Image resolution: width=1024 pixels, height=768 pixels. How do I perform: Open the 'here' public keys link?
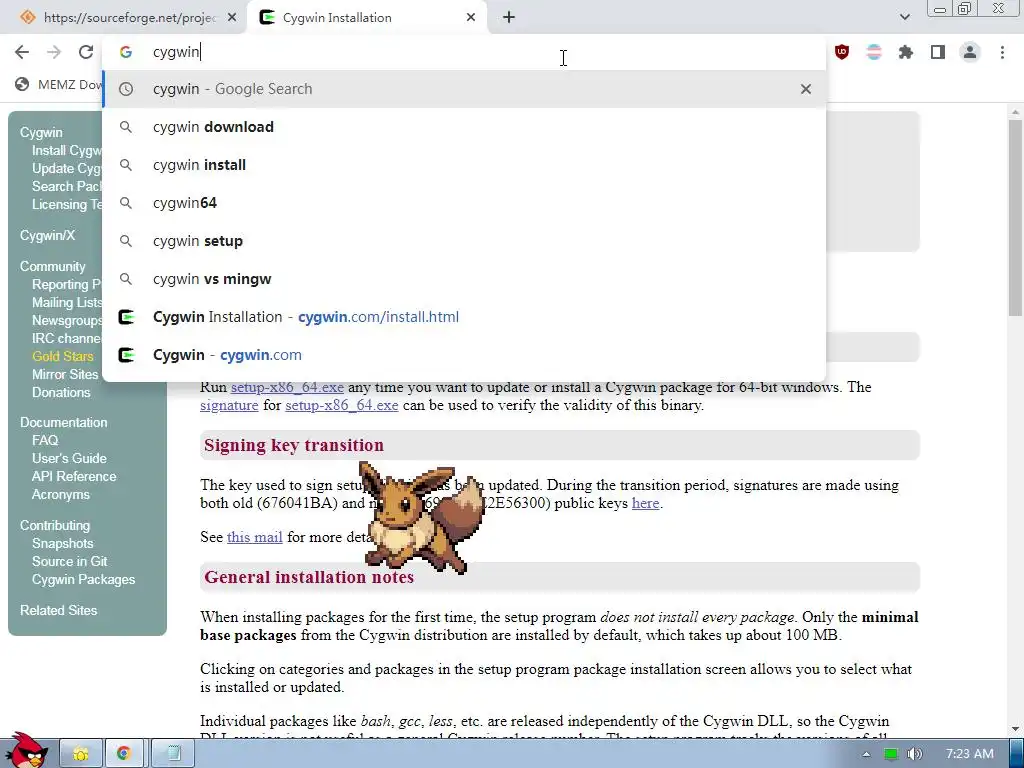point(645,503)
